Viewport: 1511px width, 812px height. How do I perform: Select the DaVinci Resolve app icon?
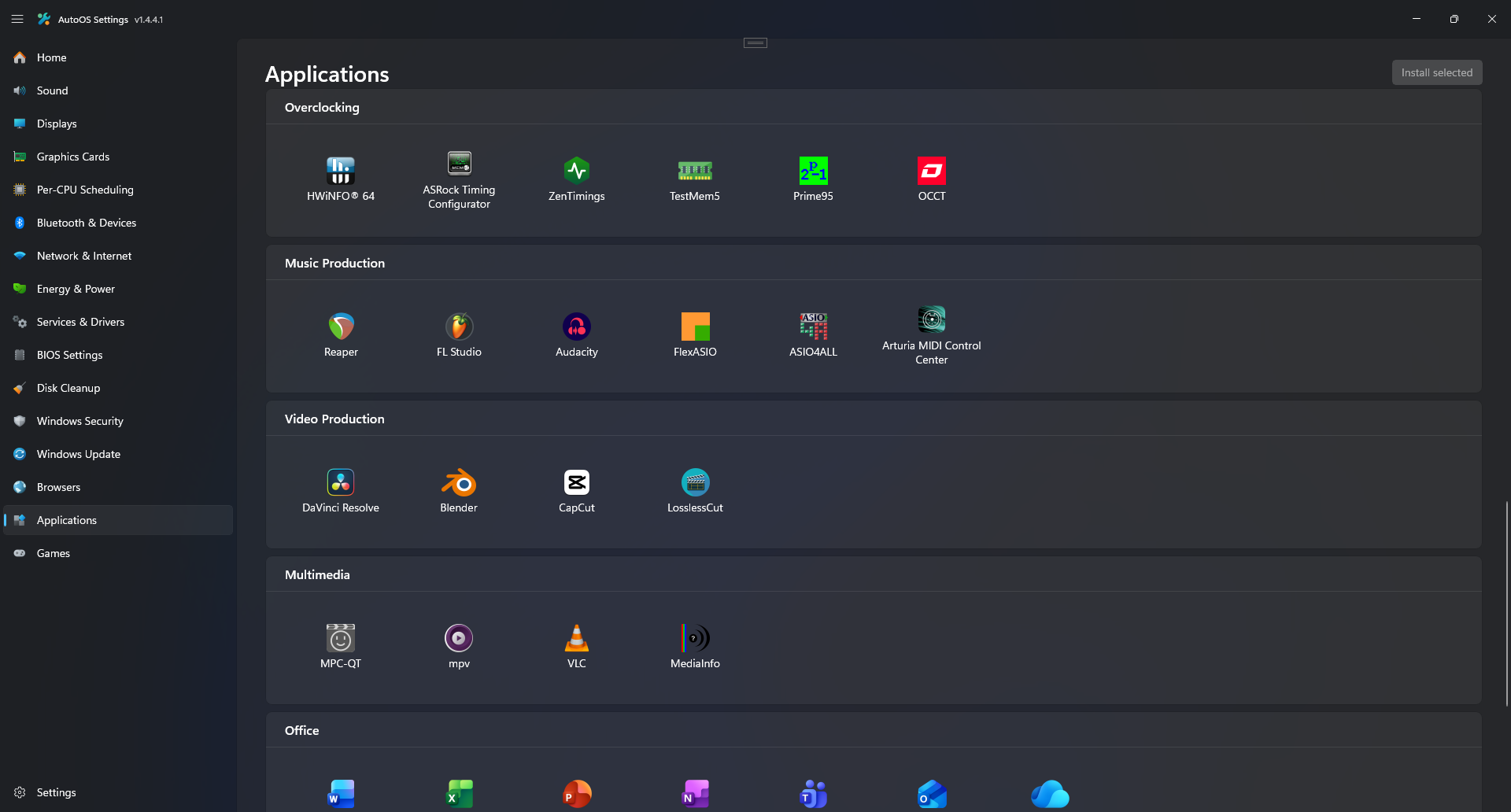tap(341, 482)
